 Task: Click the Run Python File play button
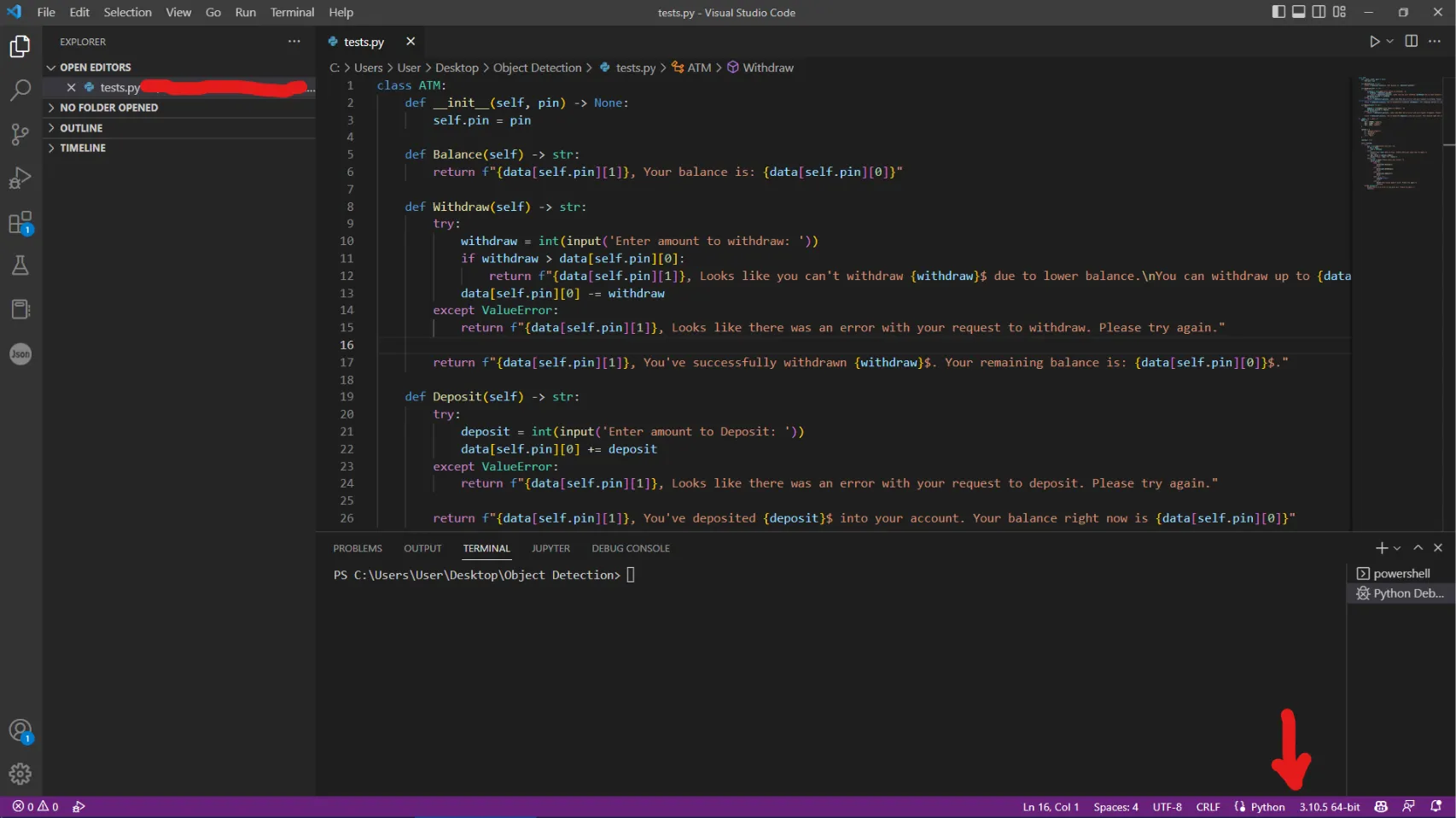tap(1374, 42)
